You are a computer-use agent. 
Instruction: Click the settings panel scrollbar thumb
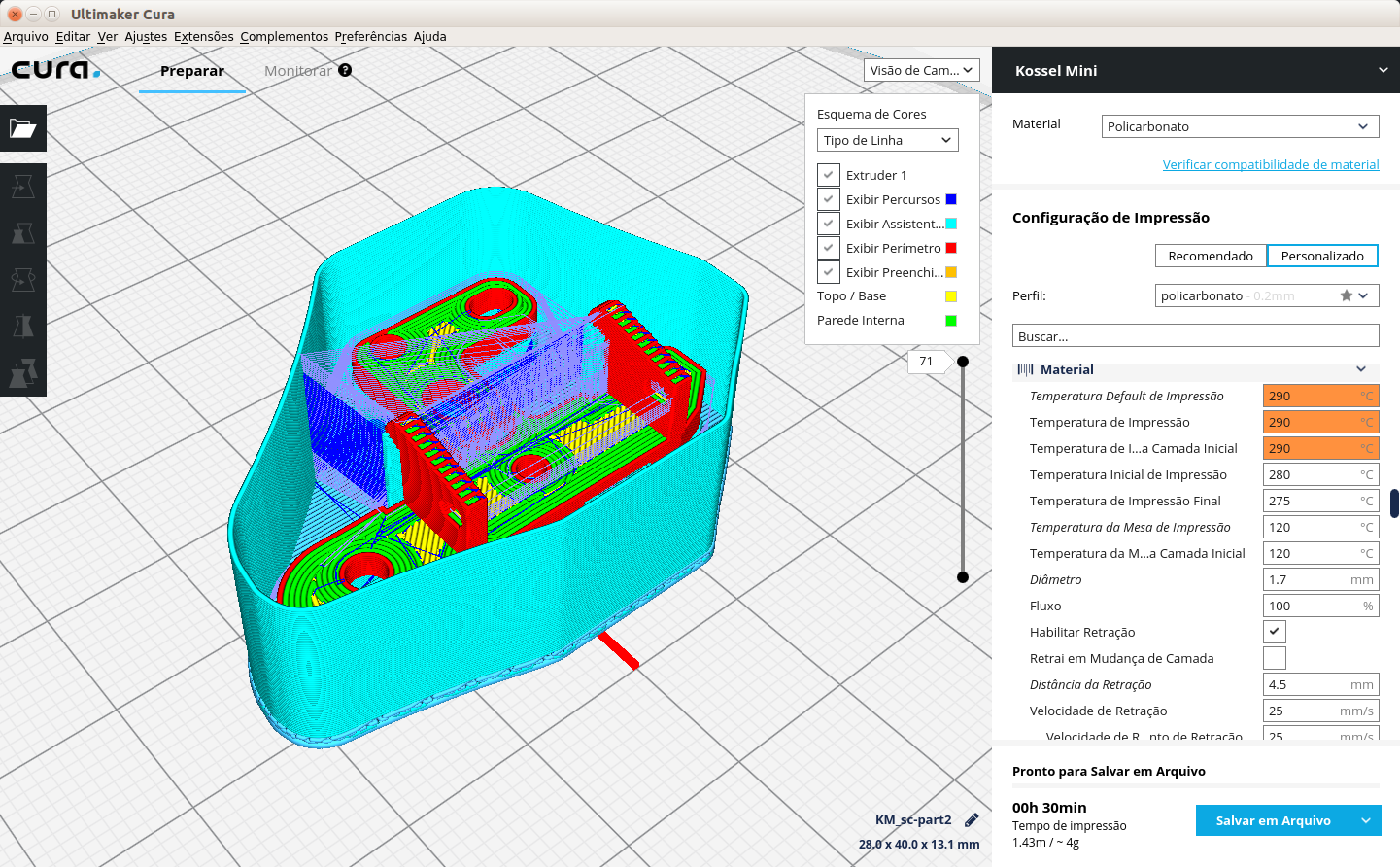(x=1395, y=503)
